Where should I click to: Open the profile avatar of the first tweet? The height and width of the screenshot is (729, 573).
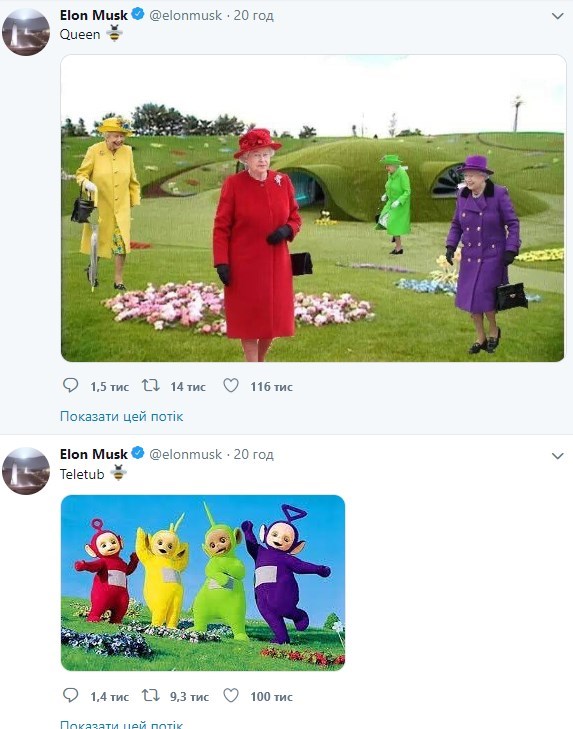click(x=26, y=32)
